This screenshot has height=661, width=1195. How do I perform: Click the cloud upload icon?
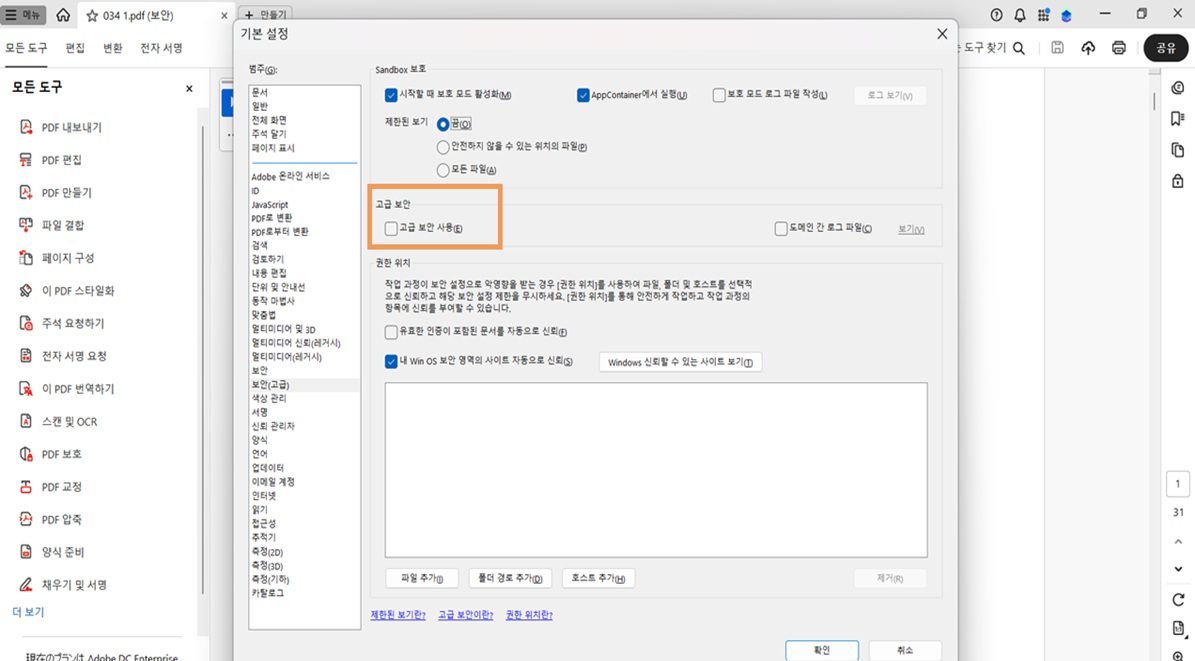(x=1088, y=48)
